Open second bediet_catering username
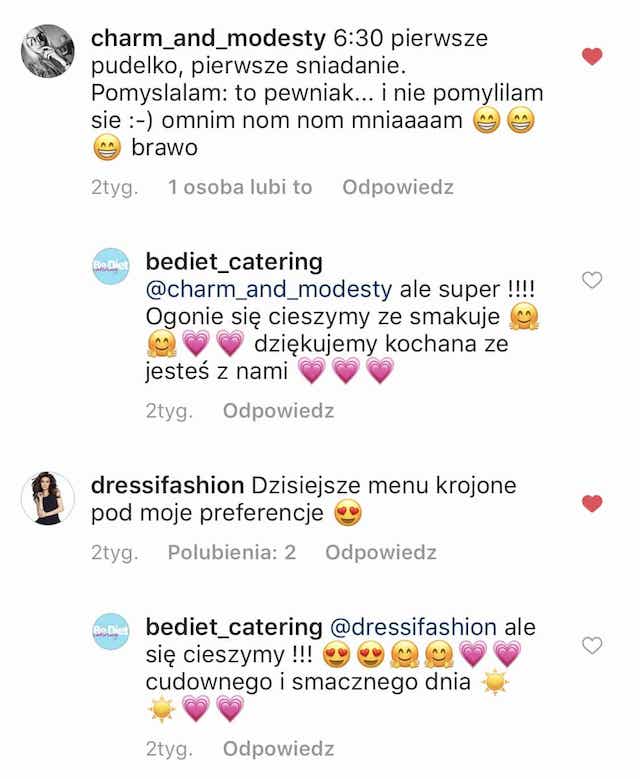This screenshot has width=640, height=779. (234, 627)
